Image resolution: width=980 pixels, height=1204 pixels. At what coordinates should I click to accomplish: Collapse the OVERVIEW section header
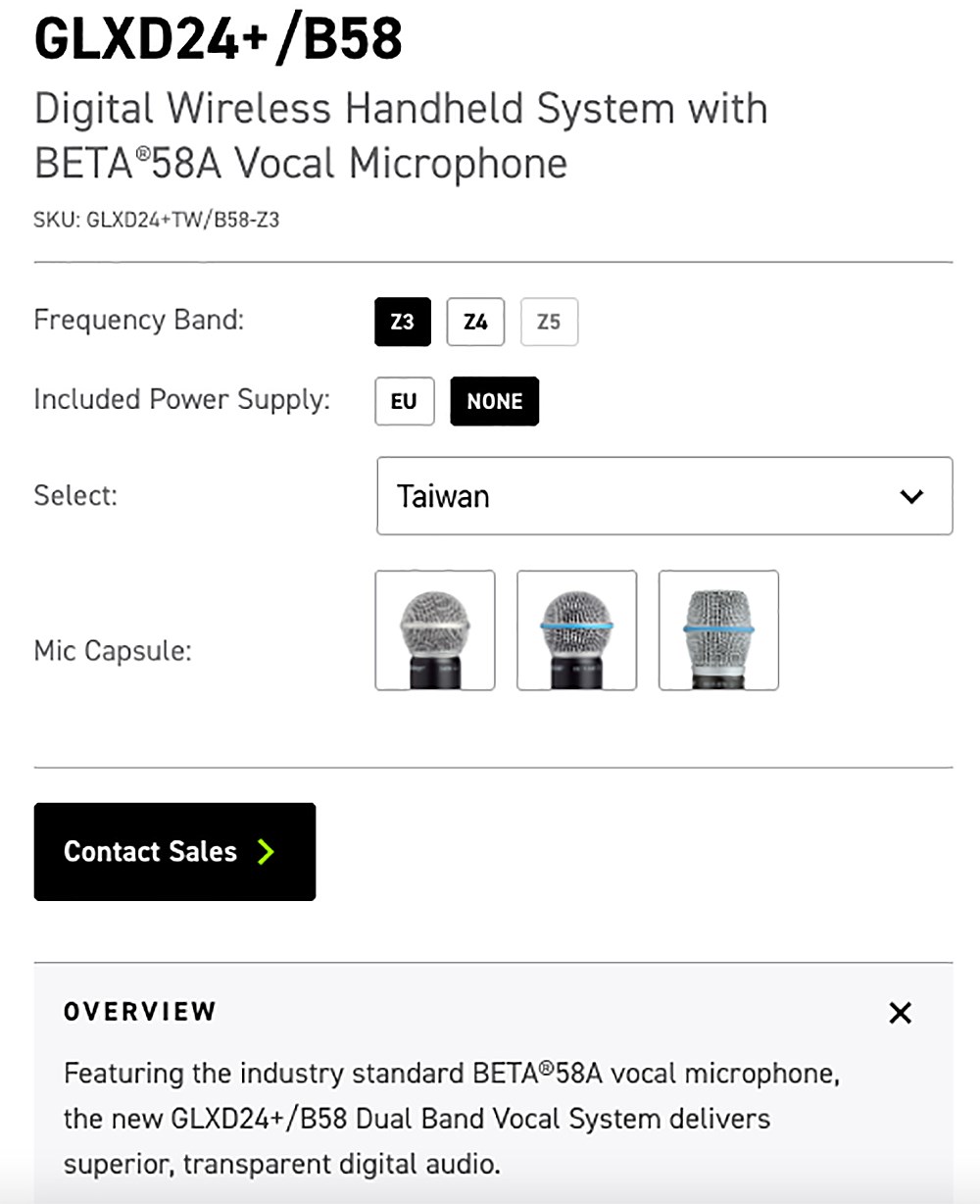tap(139, 1012)
